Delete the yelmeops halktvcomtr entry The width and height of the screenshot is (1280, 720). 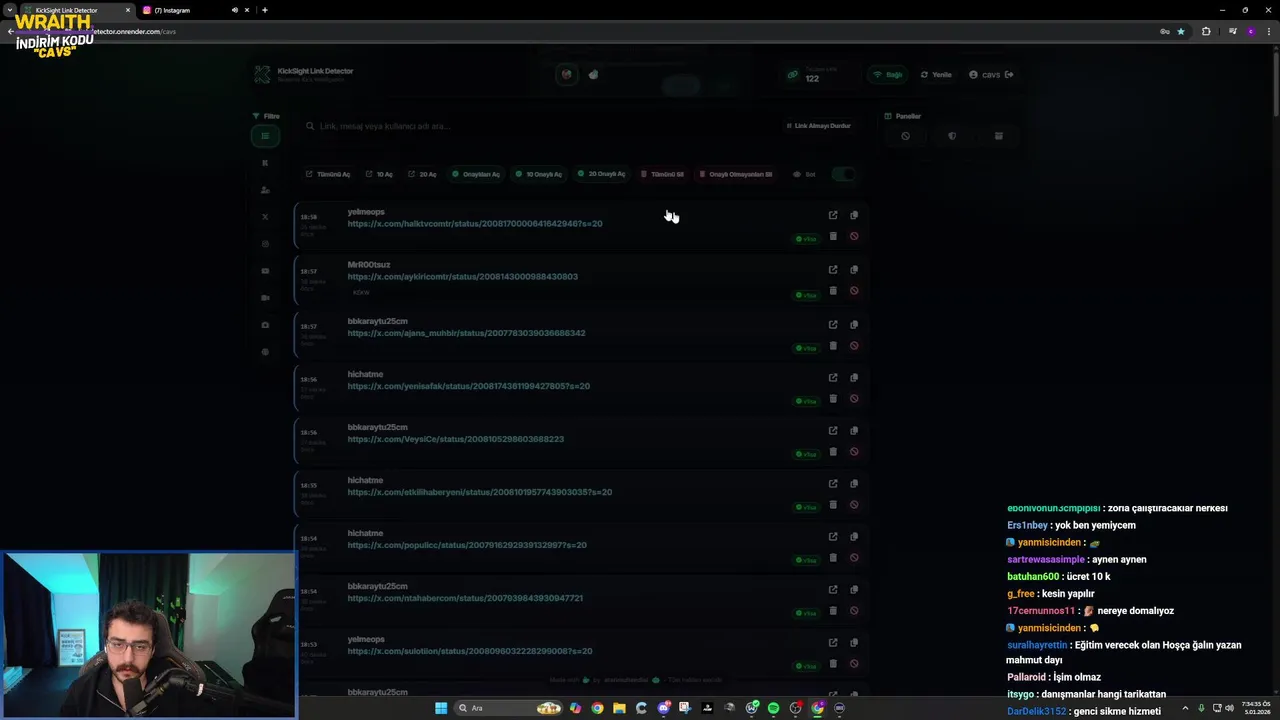pyautogui.click(x=833, y=237)
